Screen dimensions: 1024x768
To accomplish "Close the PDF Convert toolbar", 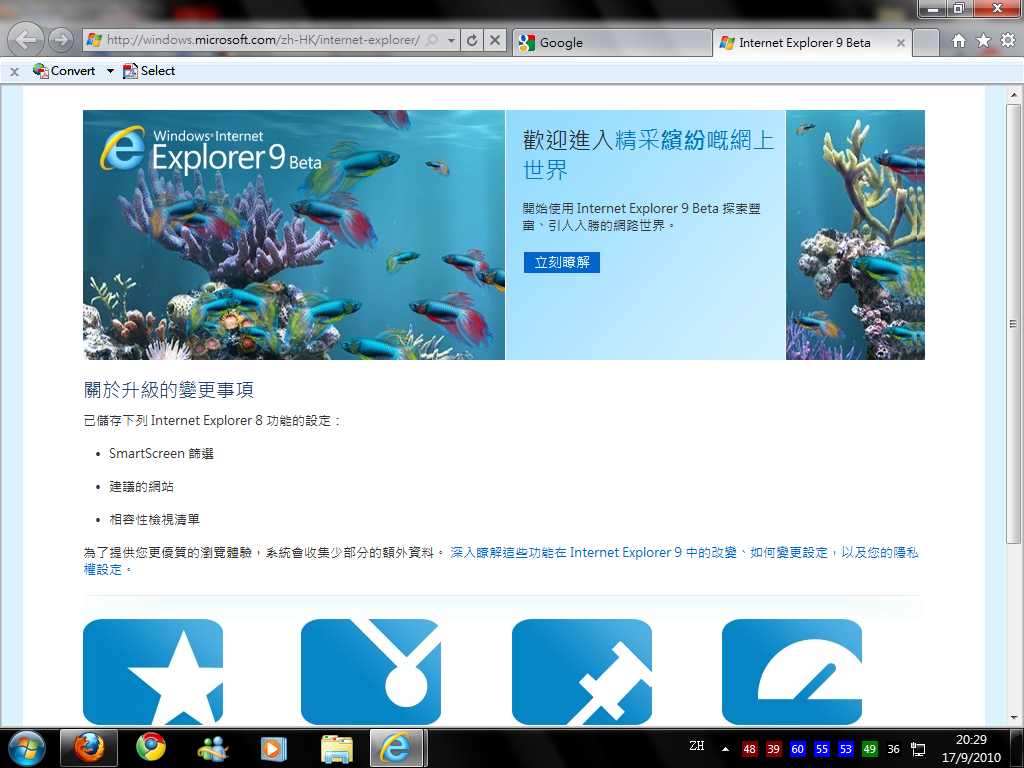I will [14, 71].
